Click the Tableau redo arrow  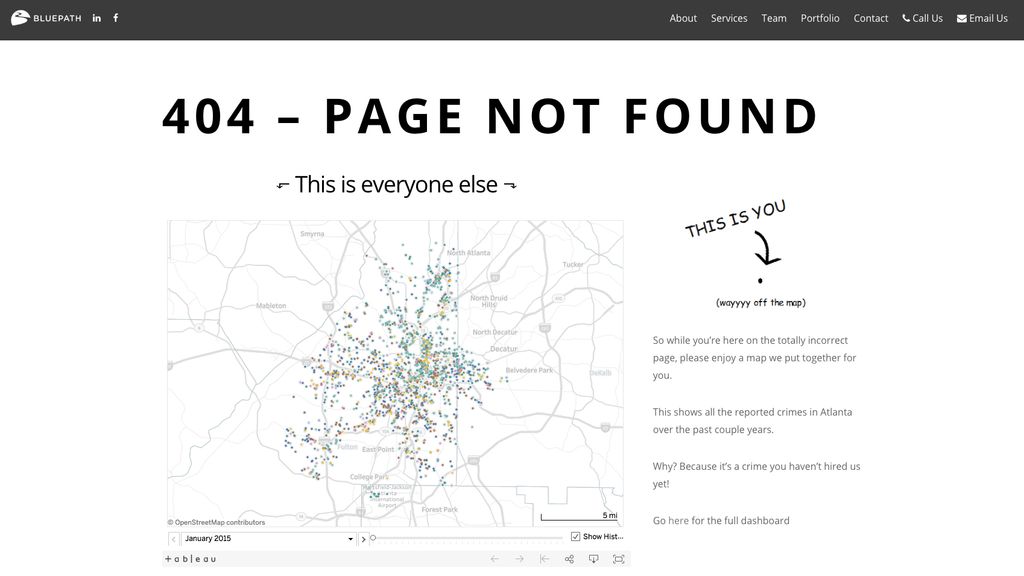pyautogui.click(x=519, y=558)
